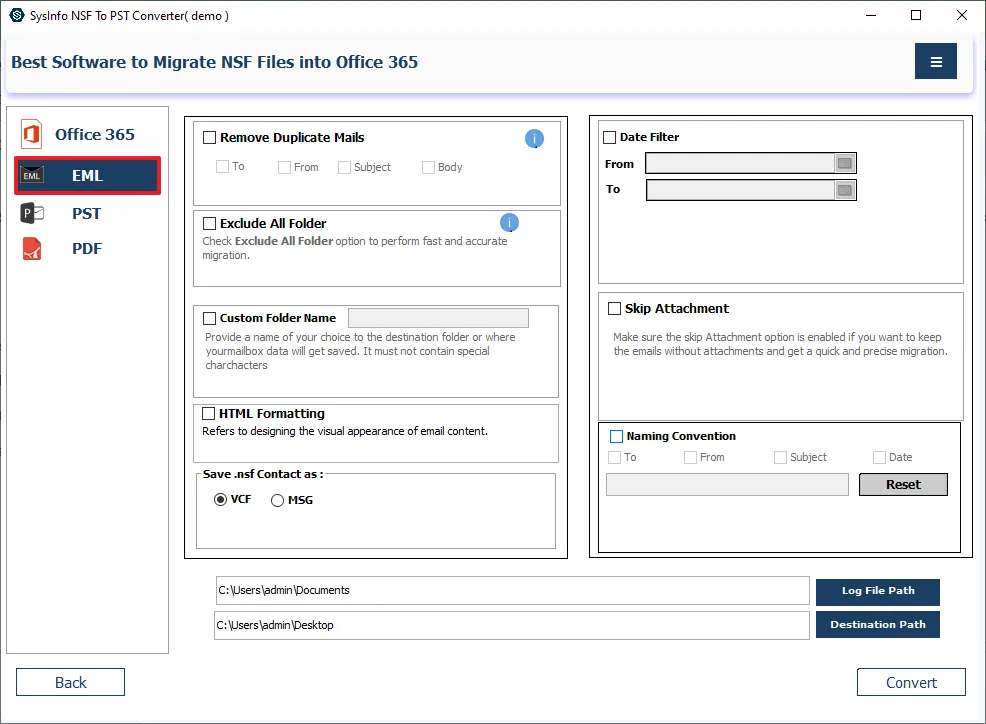Viewport: 986px width, 724px height.
Task: Open the From date picker calendar
Action: tap(844, 163)
